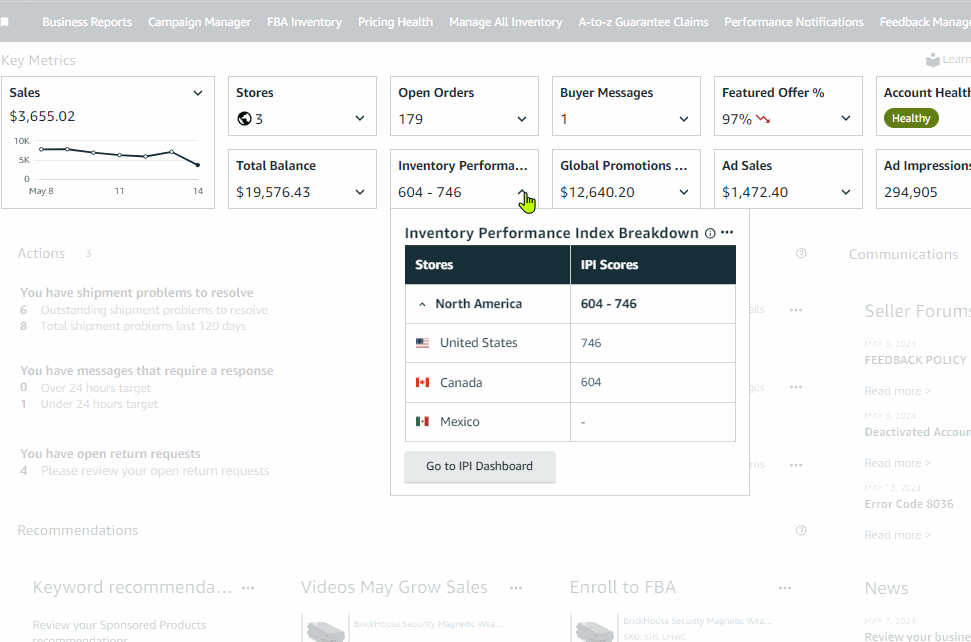
Task: Expand the Stores card dropdown
Action: [x=360, y=118]
